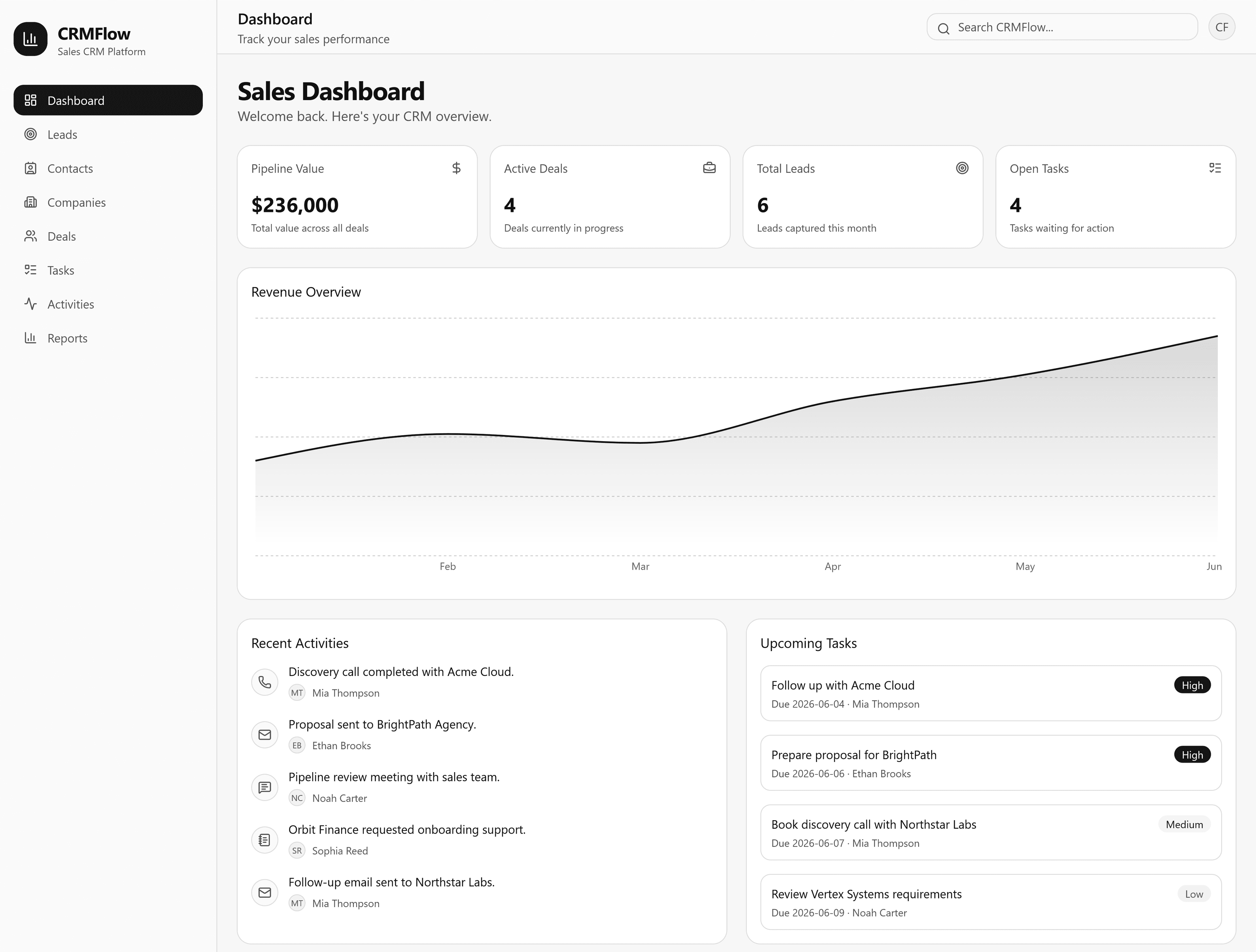The width and height of the screenshot is (1256, 952).
Task: Click the Dashboard grid icon in sidebar
Action: point(31,100)
